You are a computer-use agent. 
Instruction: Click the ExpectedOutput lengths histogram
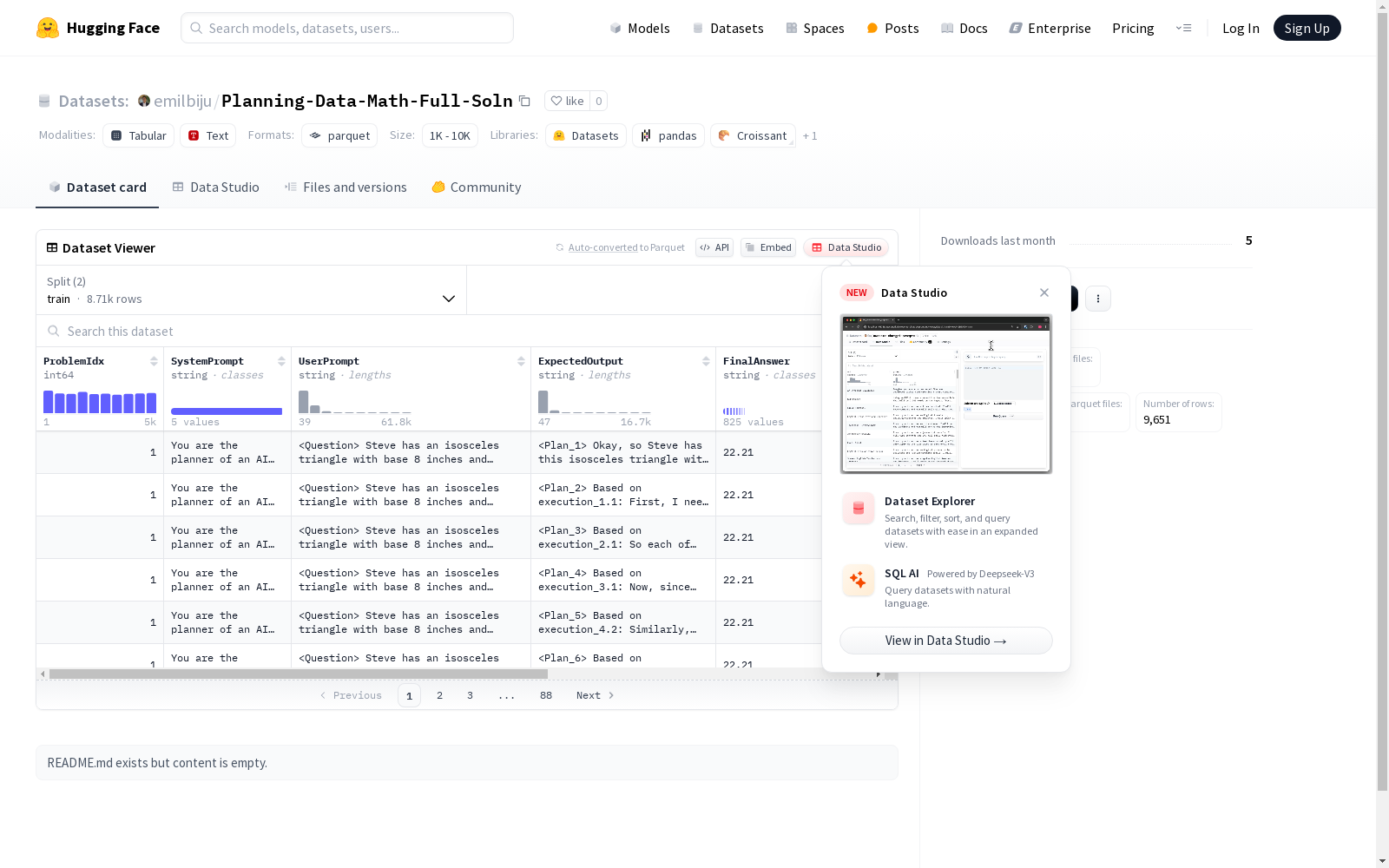595,402
